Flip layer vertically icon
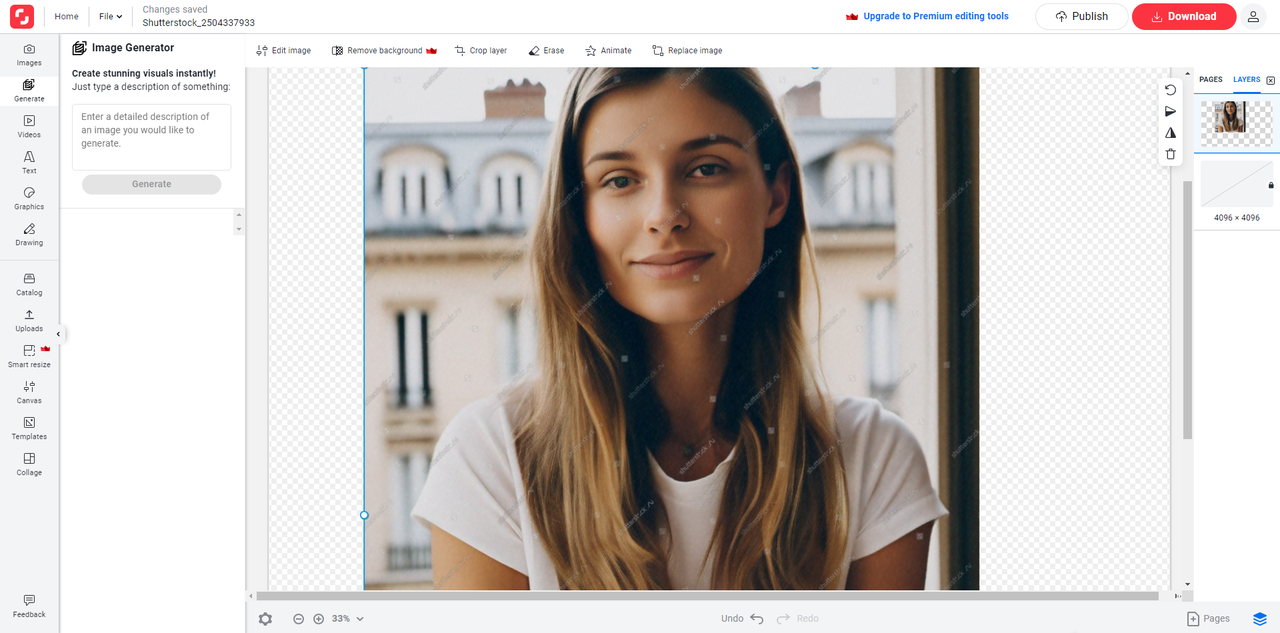 click(1171, 111)
